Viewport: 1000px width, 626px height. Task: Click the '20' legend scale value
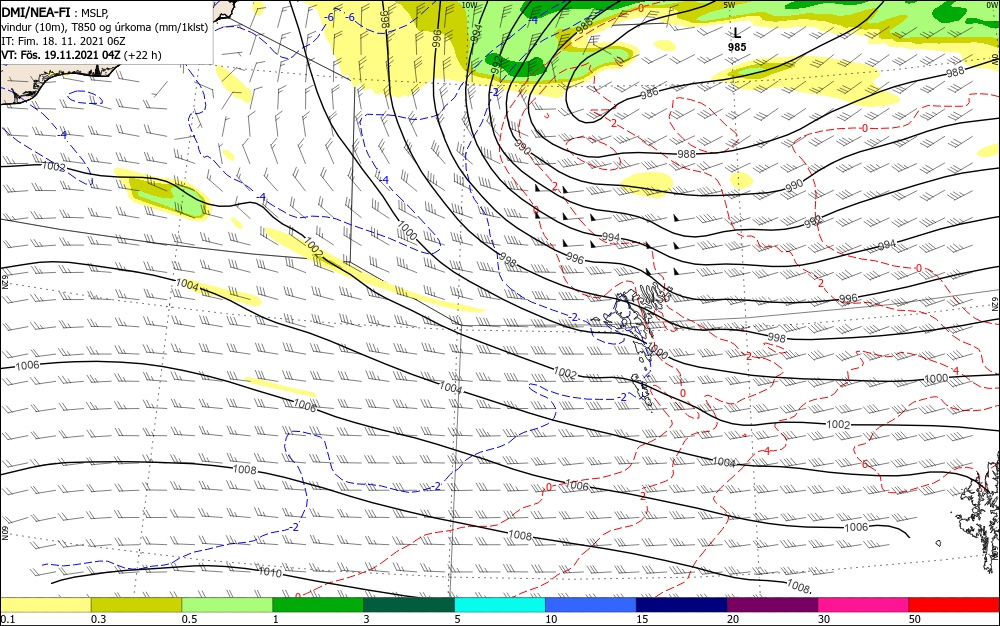coord(733,619)
